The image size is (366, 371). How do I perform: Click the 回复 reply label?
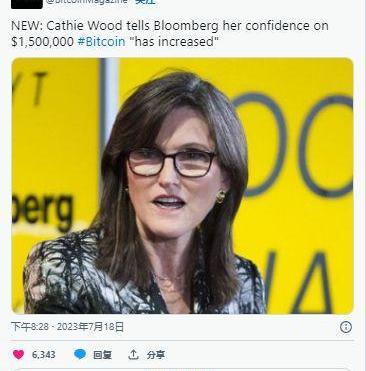click(x=102, y=355)
